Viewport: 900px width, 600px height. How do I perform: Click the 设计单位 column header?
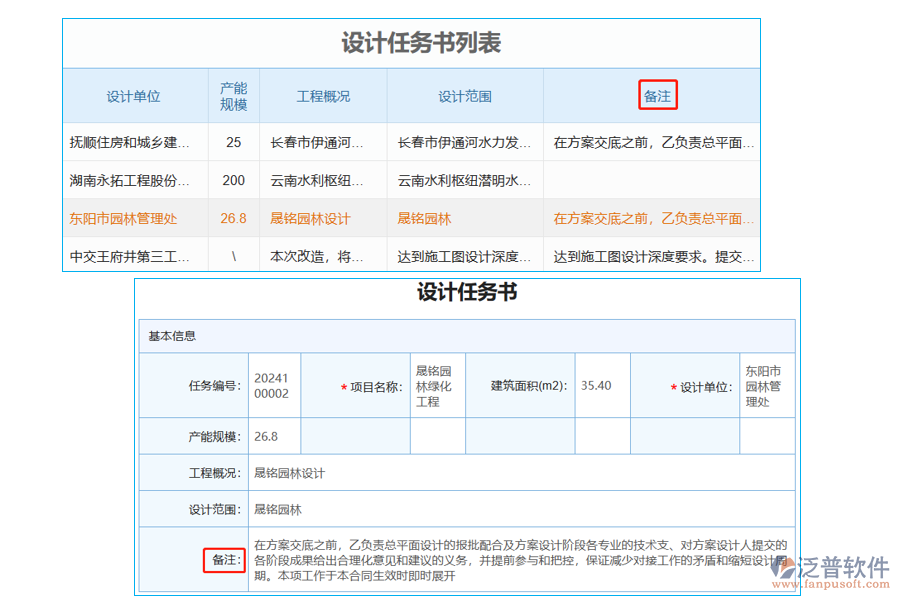pos(136,96)
